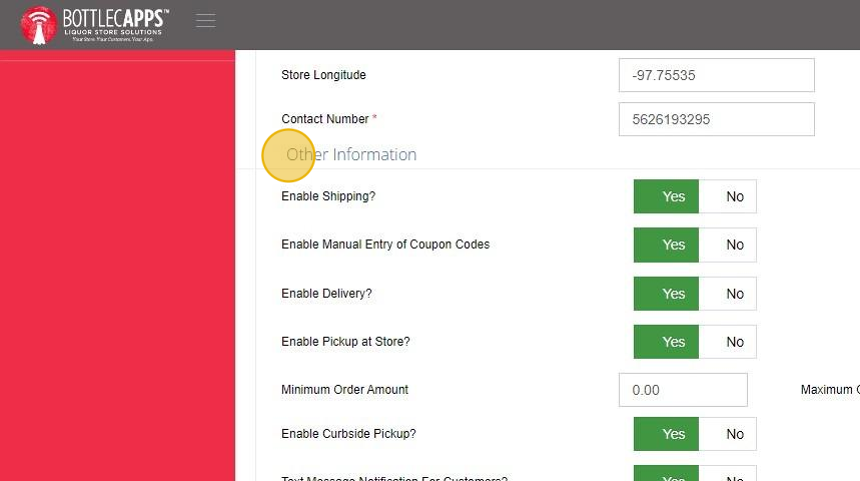Choose No for Manual Entry of Coupon Codes
The image size is (860, 481).
click(728, 245)
